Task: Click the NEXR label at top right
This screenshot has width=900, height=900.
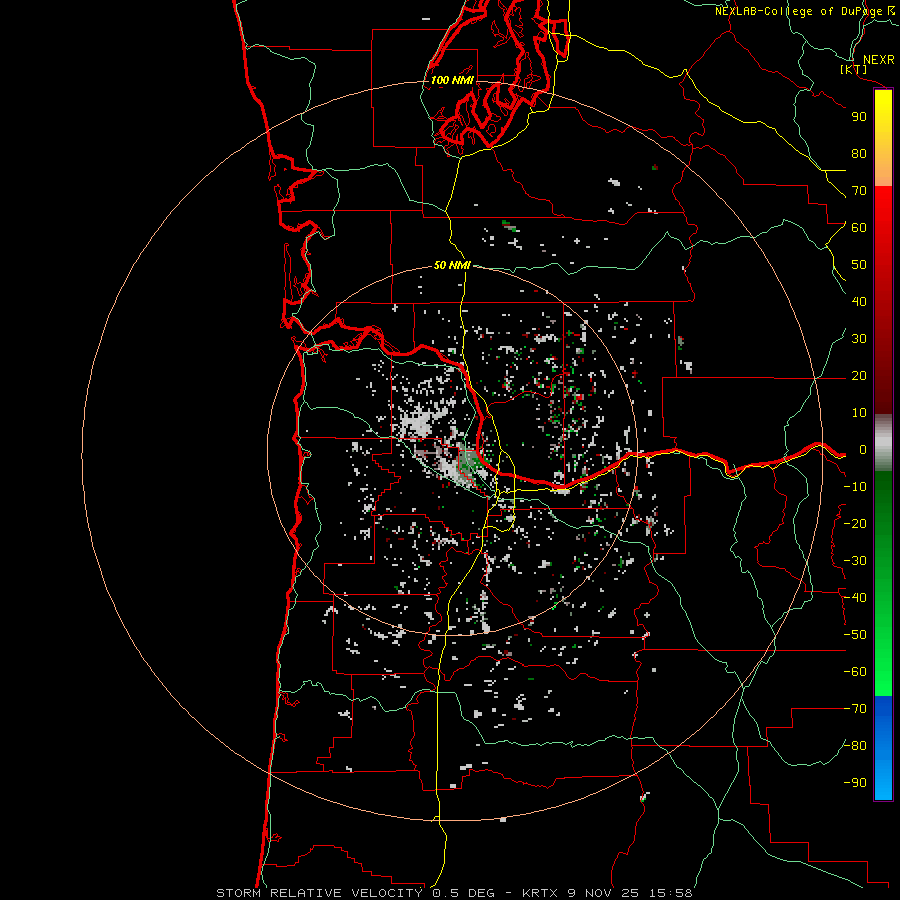Action: pos(878,60)
